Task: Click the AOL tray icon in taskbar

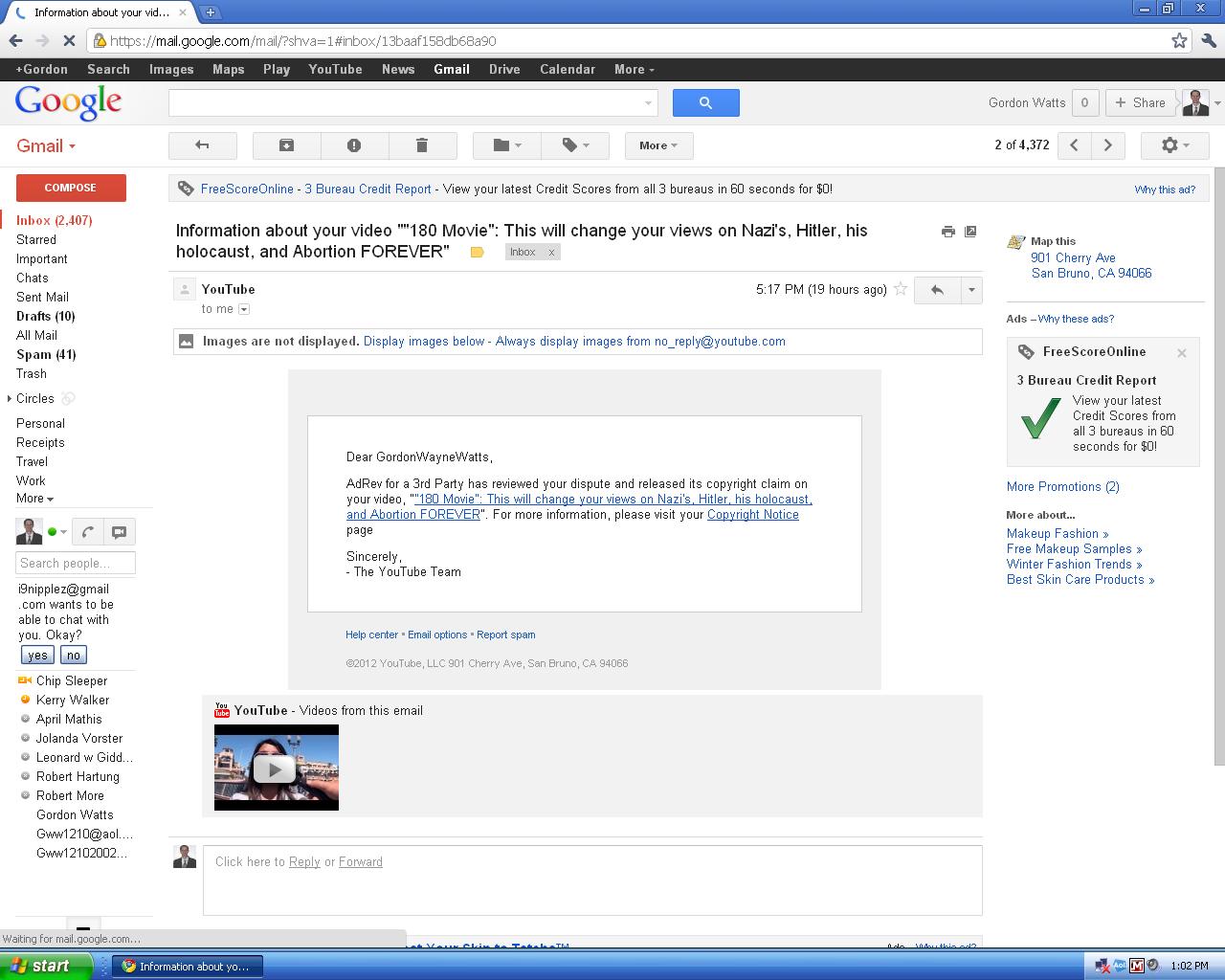Action: click(x=1120, y=966)
